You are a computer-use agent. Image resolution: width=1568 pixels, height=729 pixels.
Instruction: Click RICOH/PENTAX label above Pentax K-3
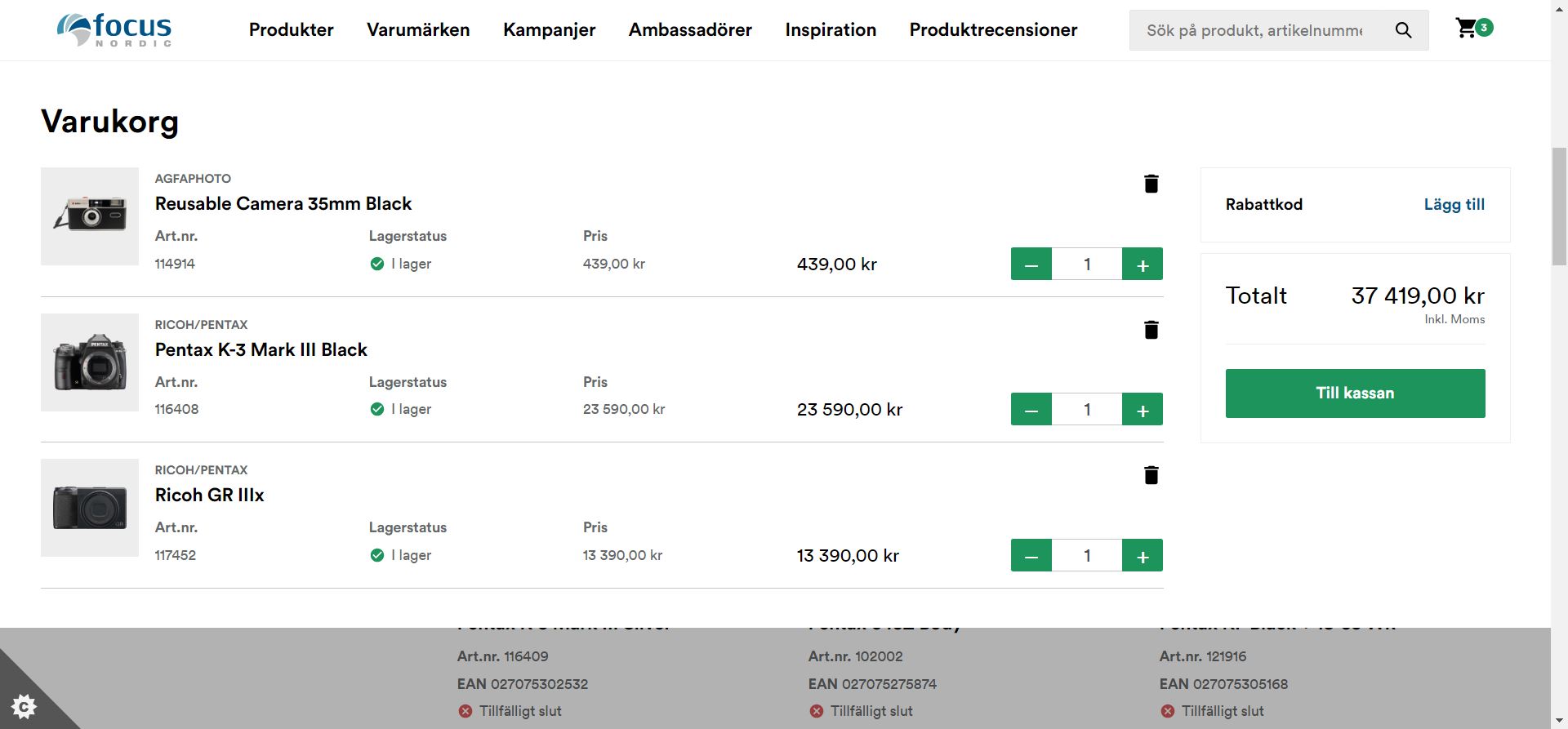point(201,324)
